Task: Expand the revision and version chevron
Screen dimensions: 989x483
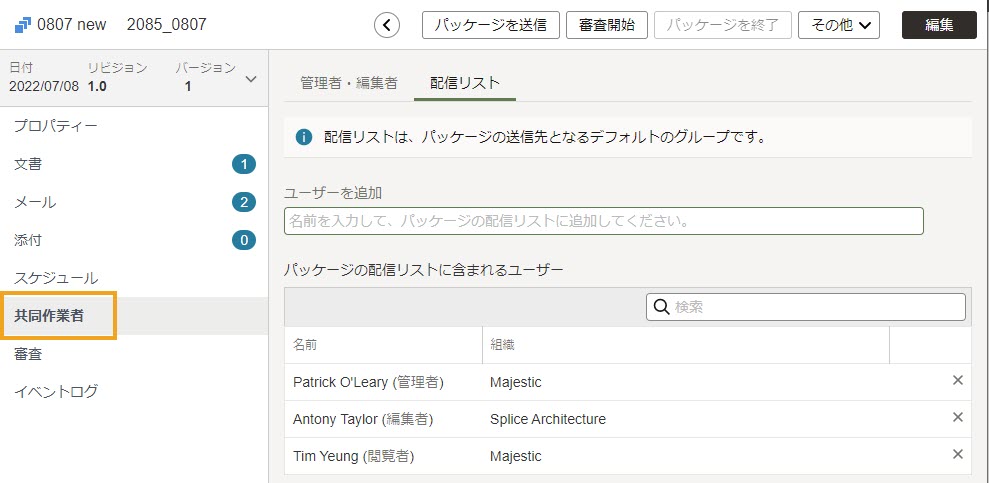Action: (251, 79)
